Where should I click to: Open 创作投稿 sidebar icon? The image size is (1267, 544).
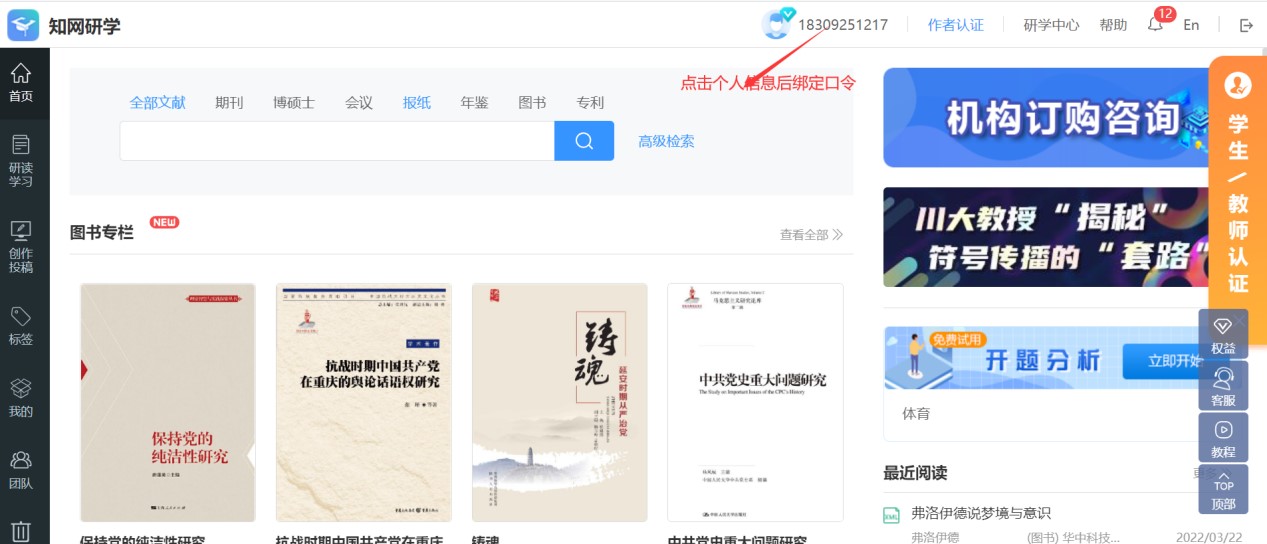[x=21, y=246]
